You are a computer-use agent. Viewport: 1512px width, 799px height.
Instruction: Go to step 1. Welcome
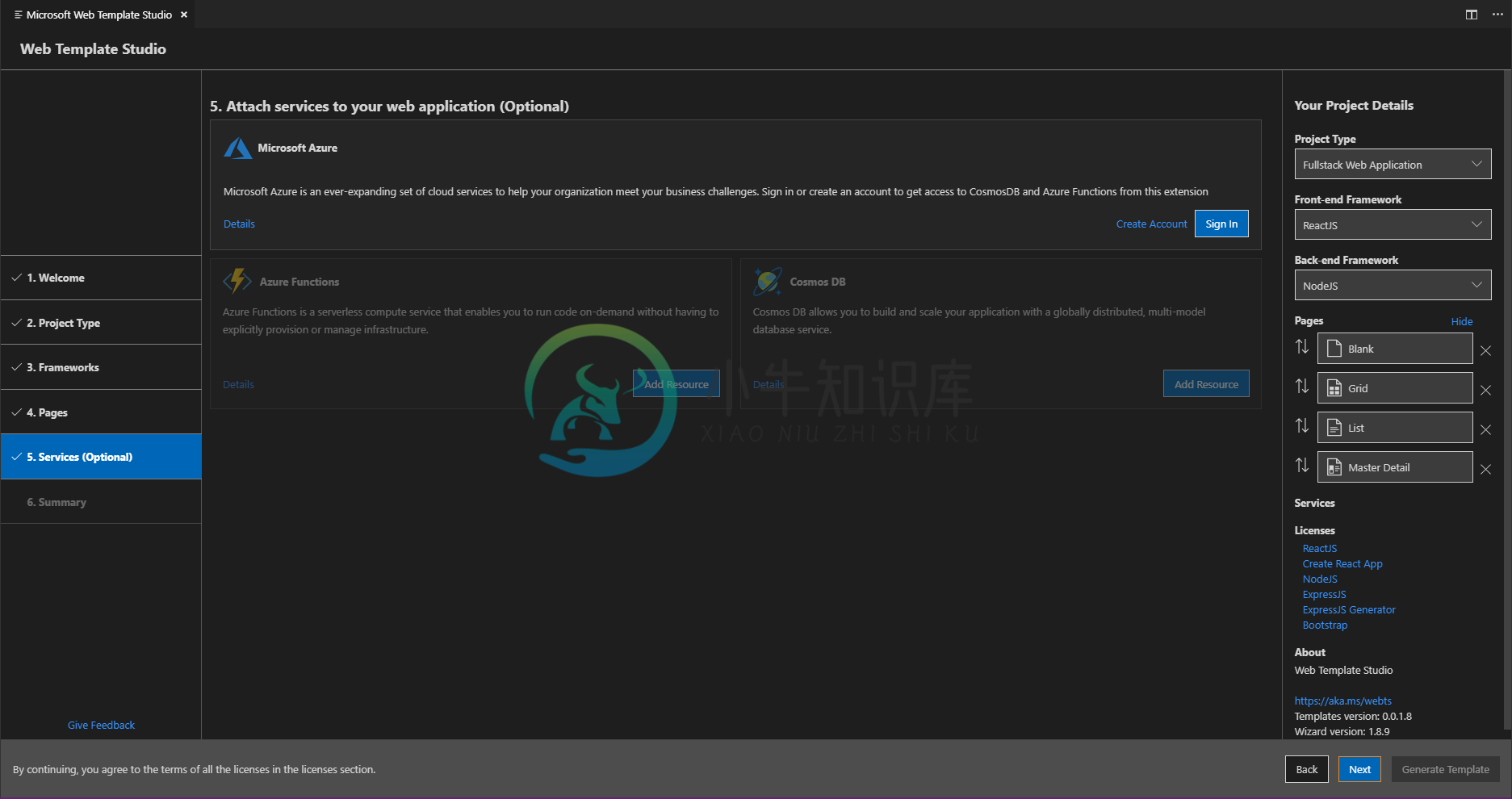pos(101,278)
